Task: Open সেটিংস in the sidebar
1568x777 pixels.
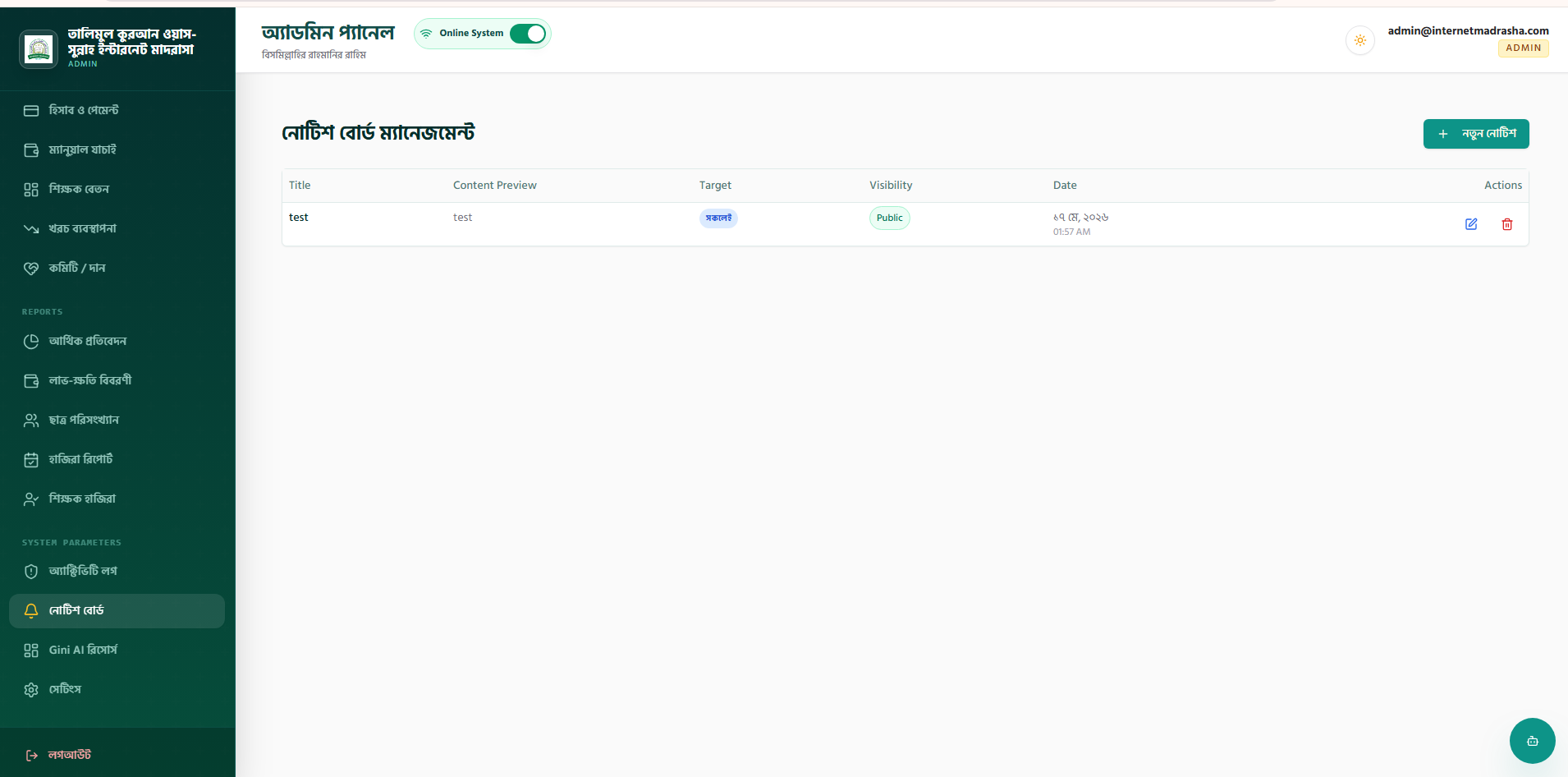Action: point(117,689)
